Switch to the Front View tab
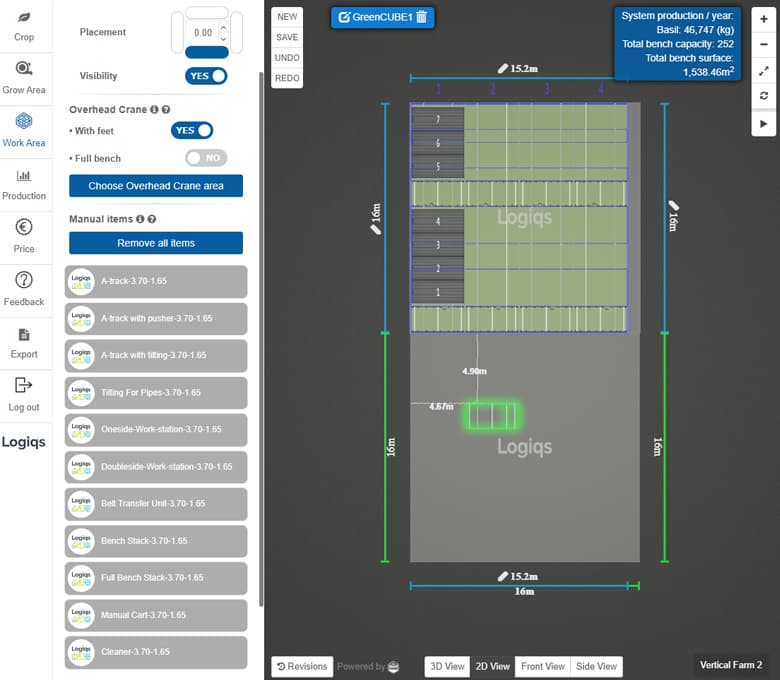Viewport: 780px width, 680px height. [x=545, y=666]
